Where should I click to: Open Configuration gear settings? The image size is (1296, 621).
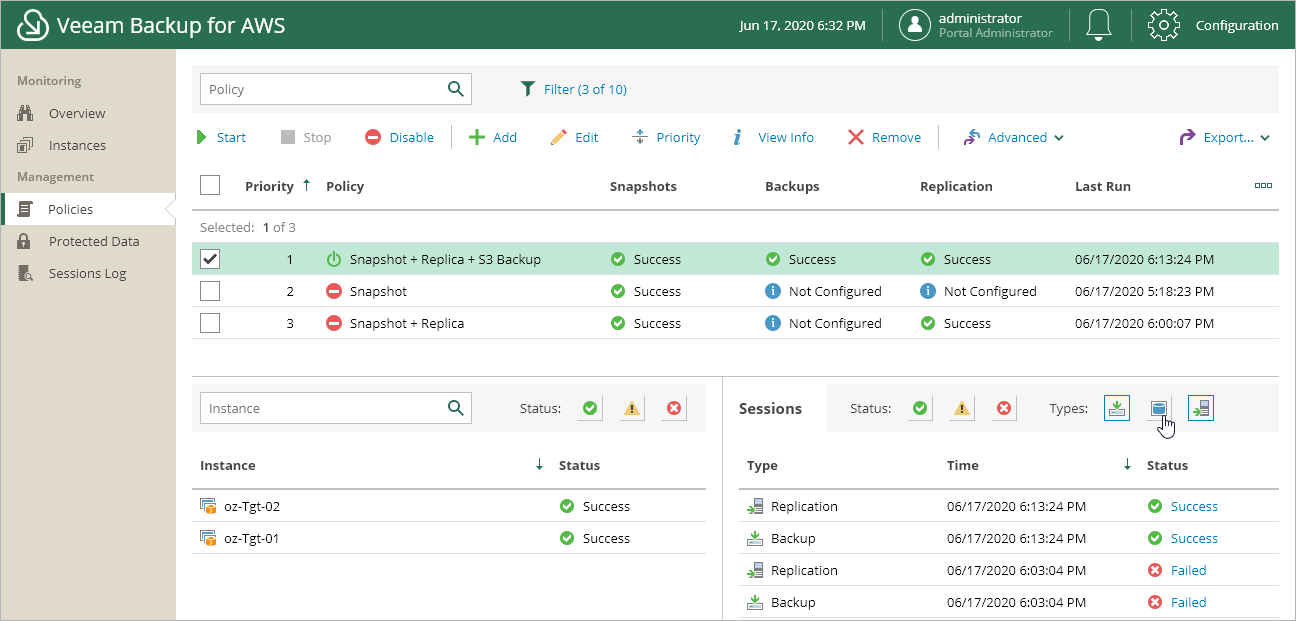1164,25
